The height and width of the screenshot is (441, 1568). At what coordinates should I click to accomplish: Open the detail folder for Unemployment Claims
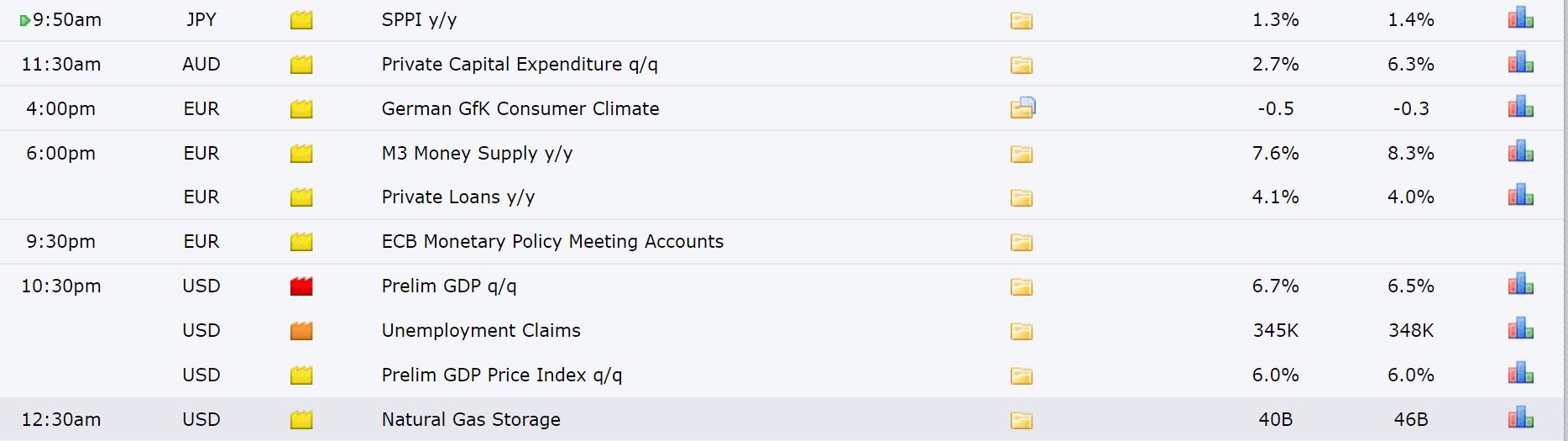click(1022, 331)
